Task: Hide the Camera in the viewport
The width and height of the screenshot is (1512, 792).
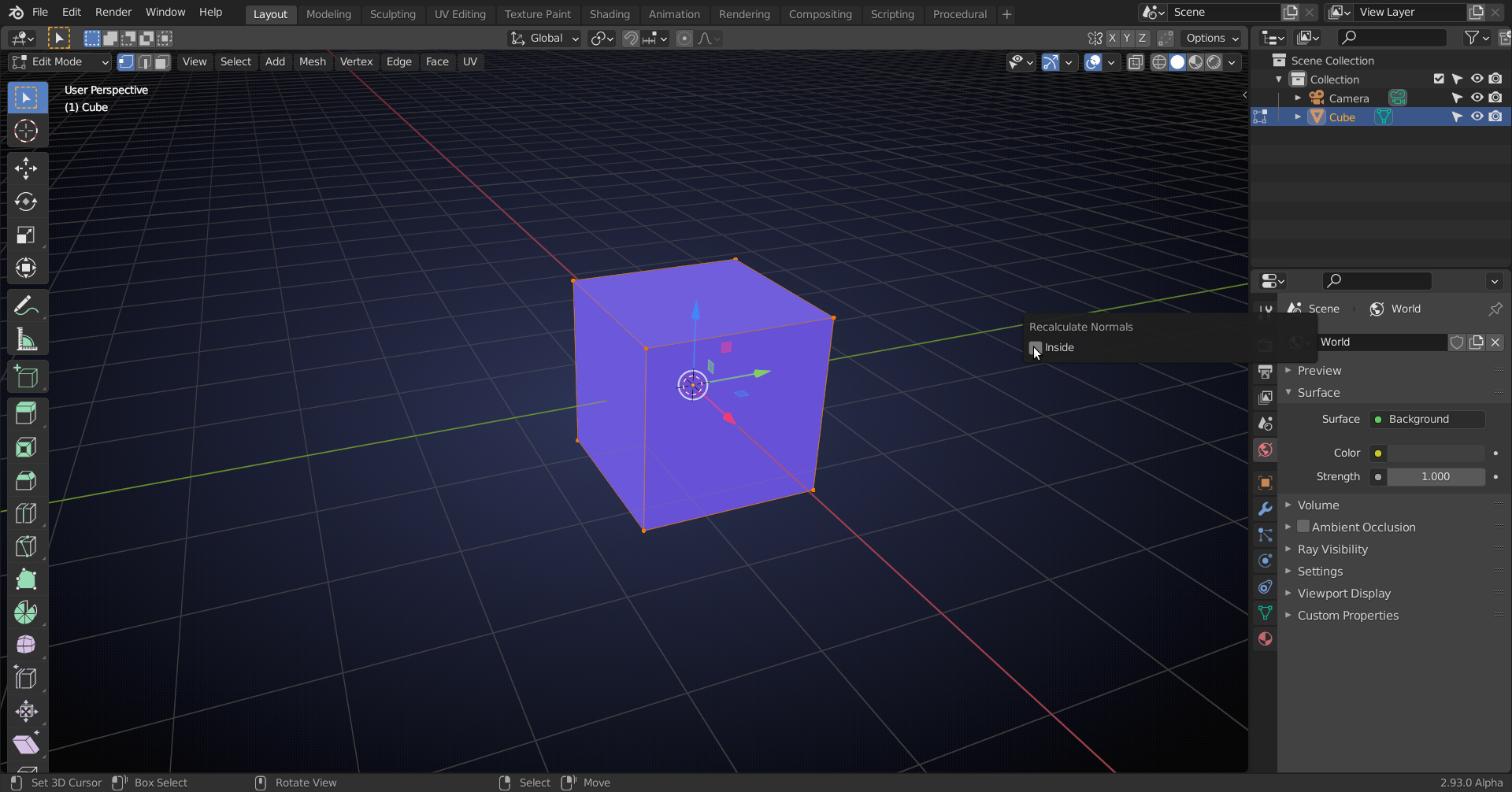Action: click(1477, 98)
